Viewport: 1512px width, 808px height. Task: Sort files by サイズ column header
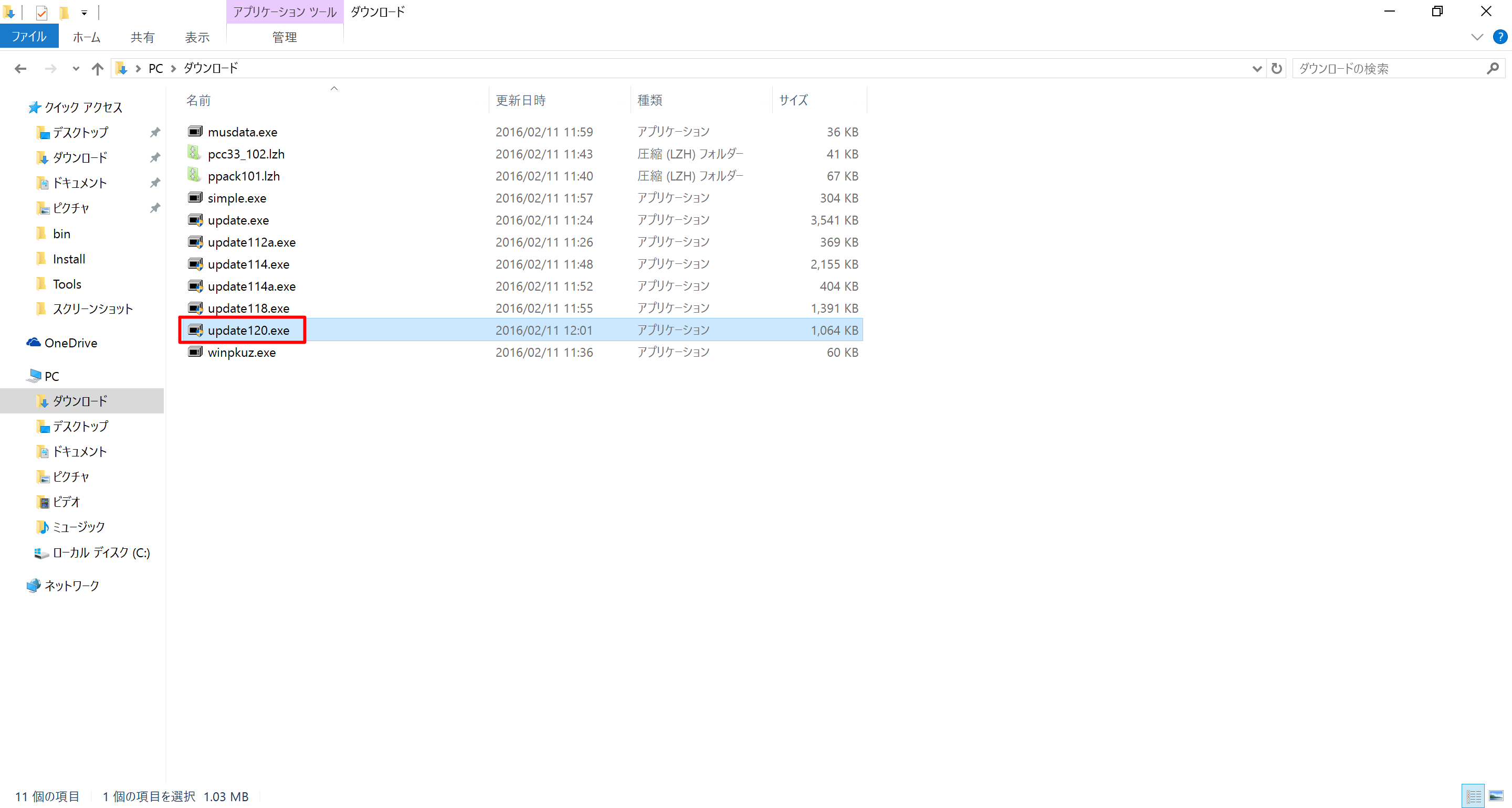(x=820, y=100)
